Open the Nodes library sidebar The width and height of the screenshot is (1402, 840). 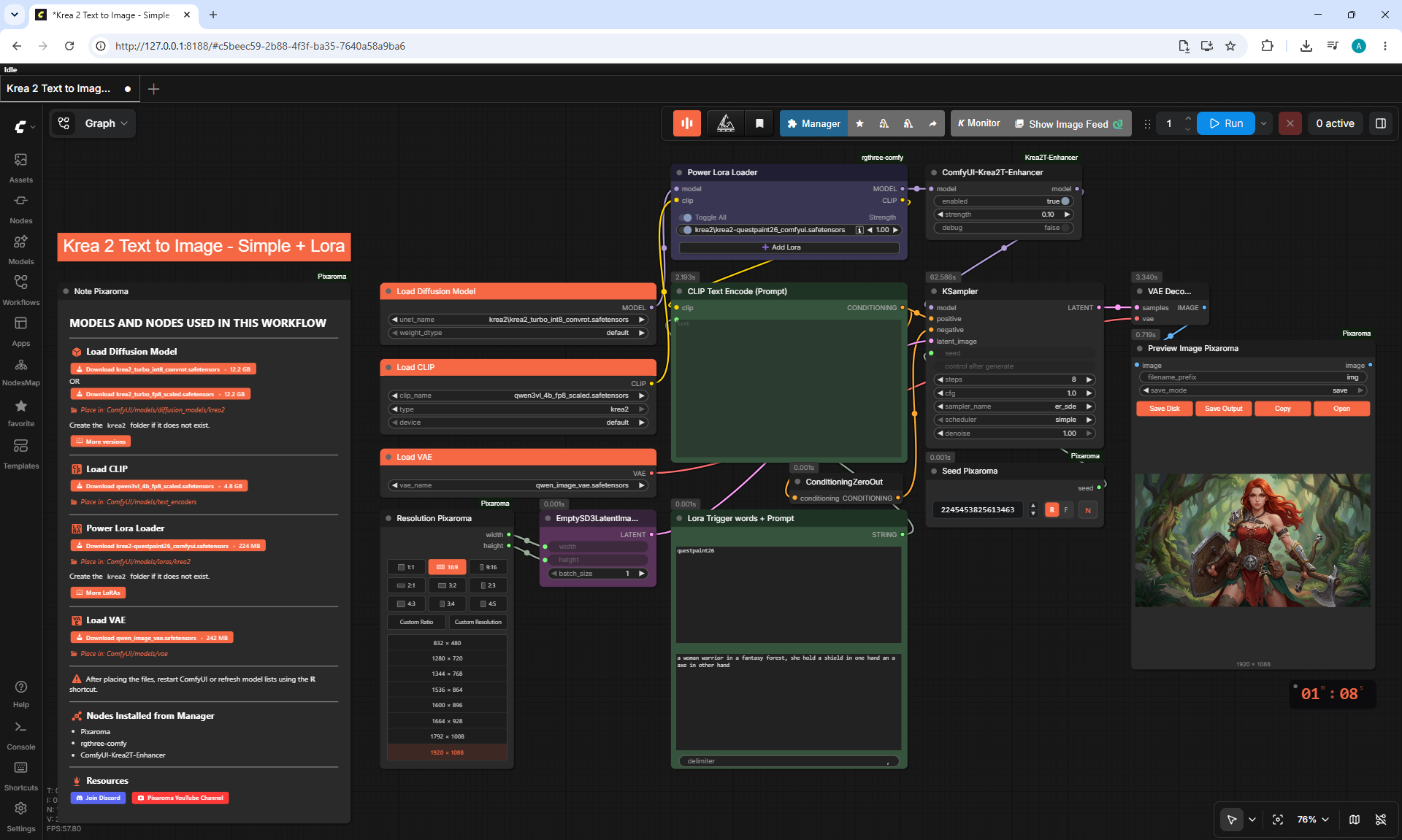coord(21,208)
